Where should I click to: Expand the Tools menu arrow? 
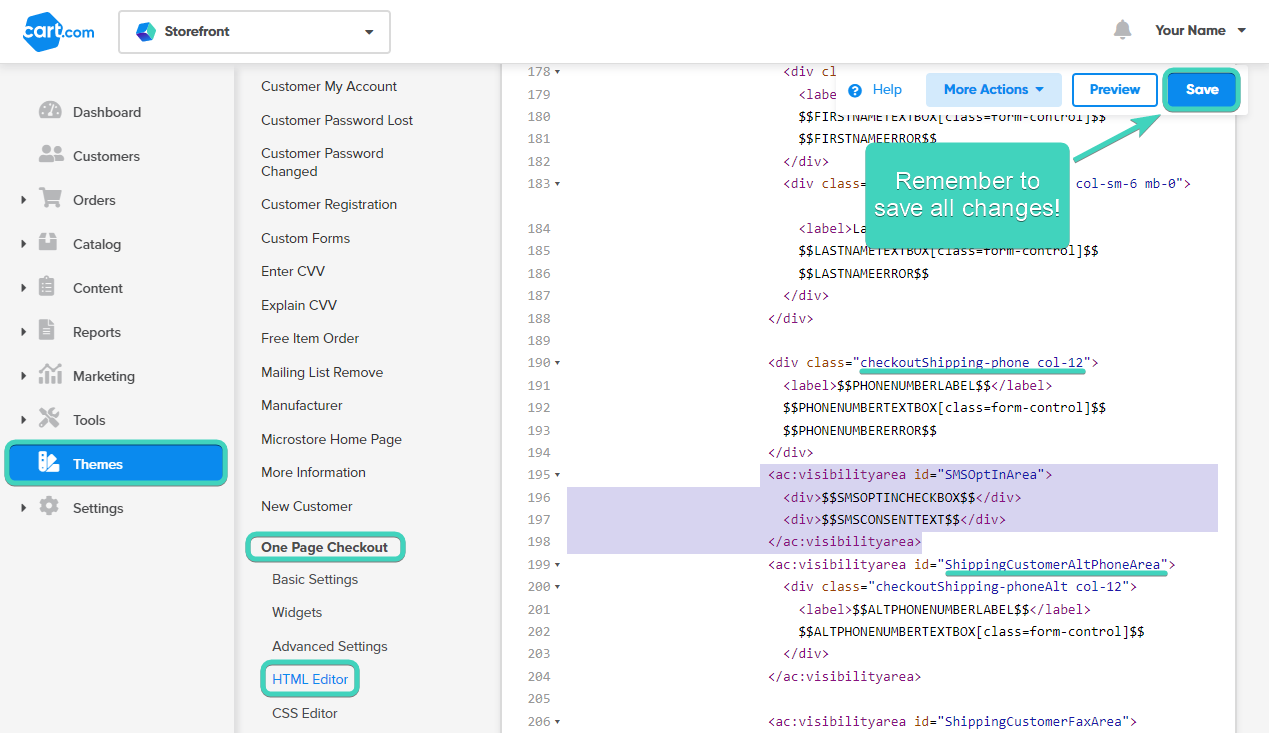23,420
